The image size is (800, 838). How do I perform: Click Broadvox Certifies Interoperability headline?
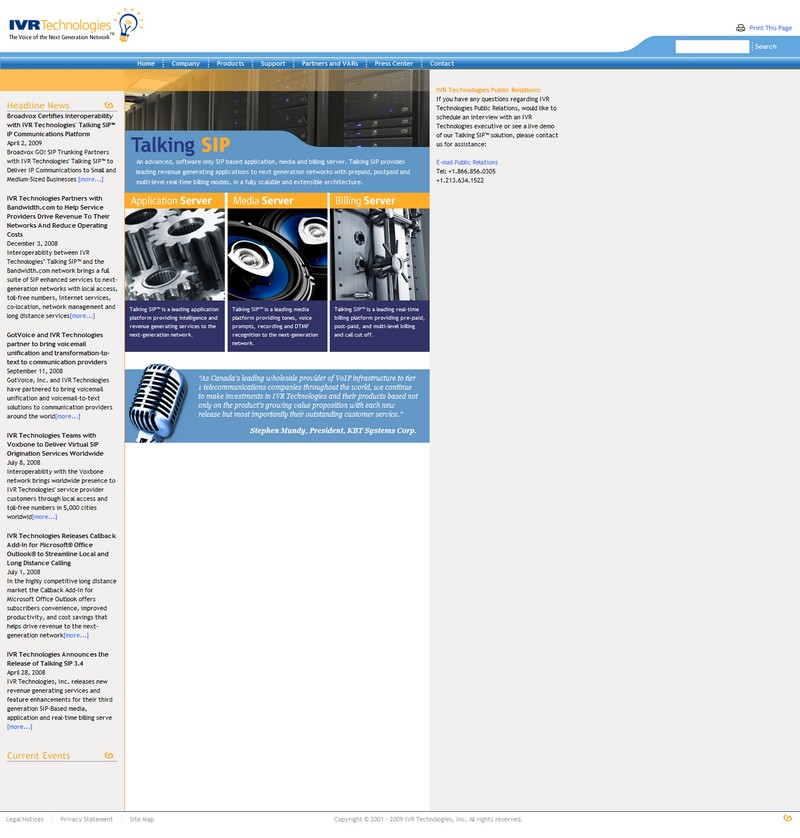click(61, 125)
